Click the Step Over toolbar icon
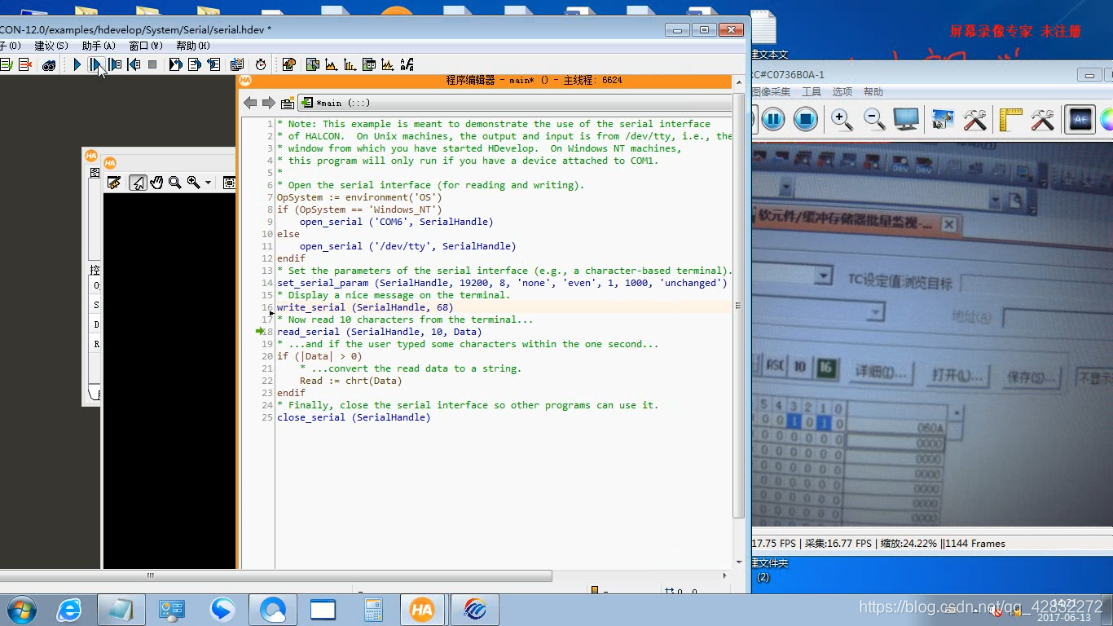Viewport: 1113px width, 626px height. tap(95, 65)
